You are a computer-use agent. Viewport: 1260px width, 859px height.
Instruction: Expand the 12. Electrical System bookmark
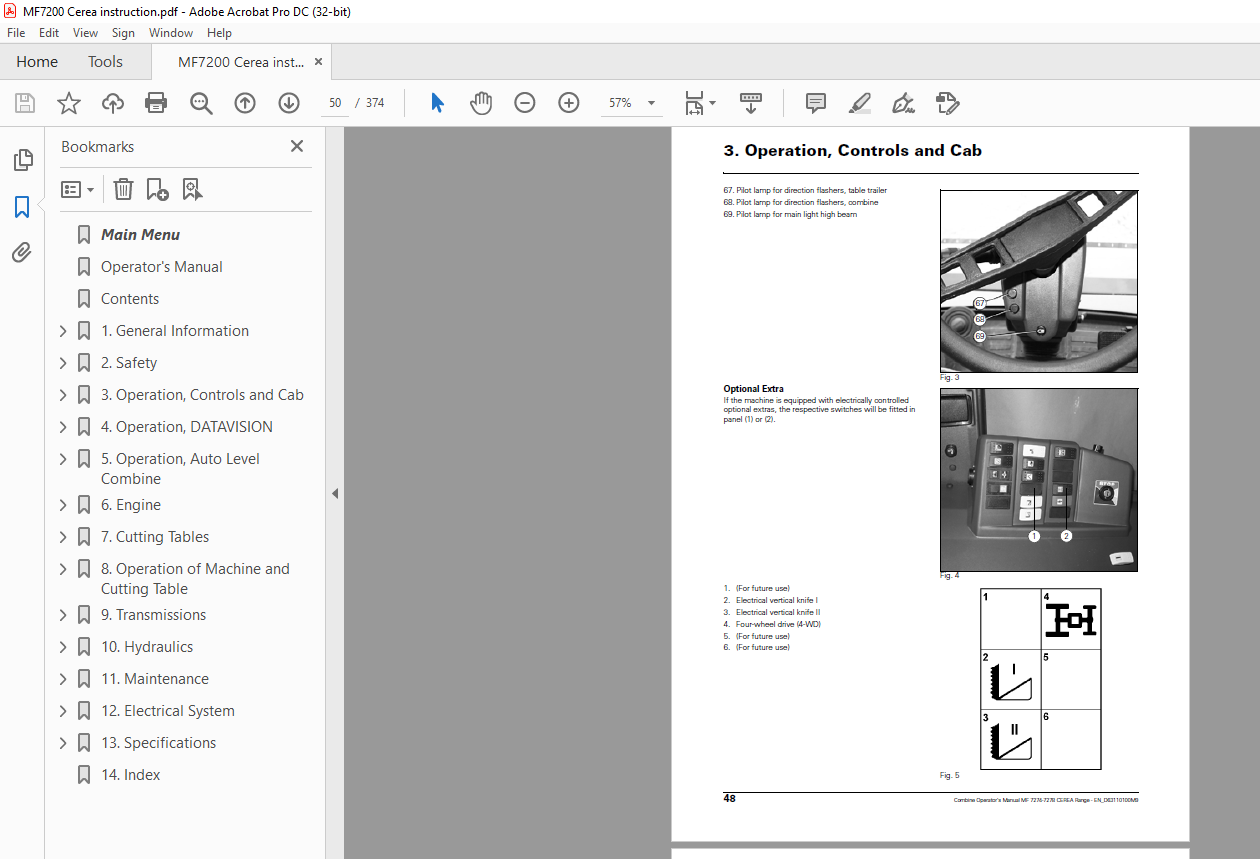pos(63,711)
